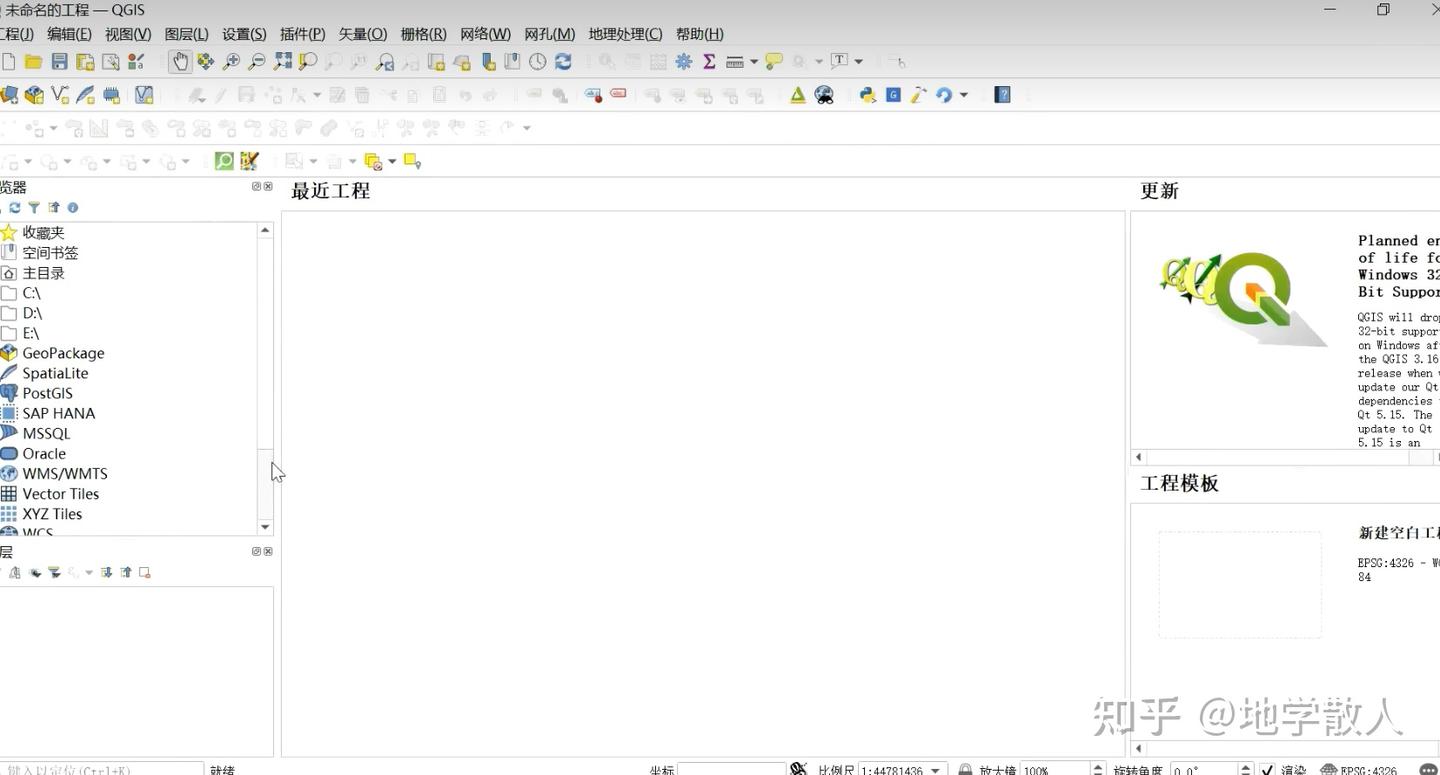Open the New GeoPackage Layer tool
1440x775 pixels.
[34, 94]
